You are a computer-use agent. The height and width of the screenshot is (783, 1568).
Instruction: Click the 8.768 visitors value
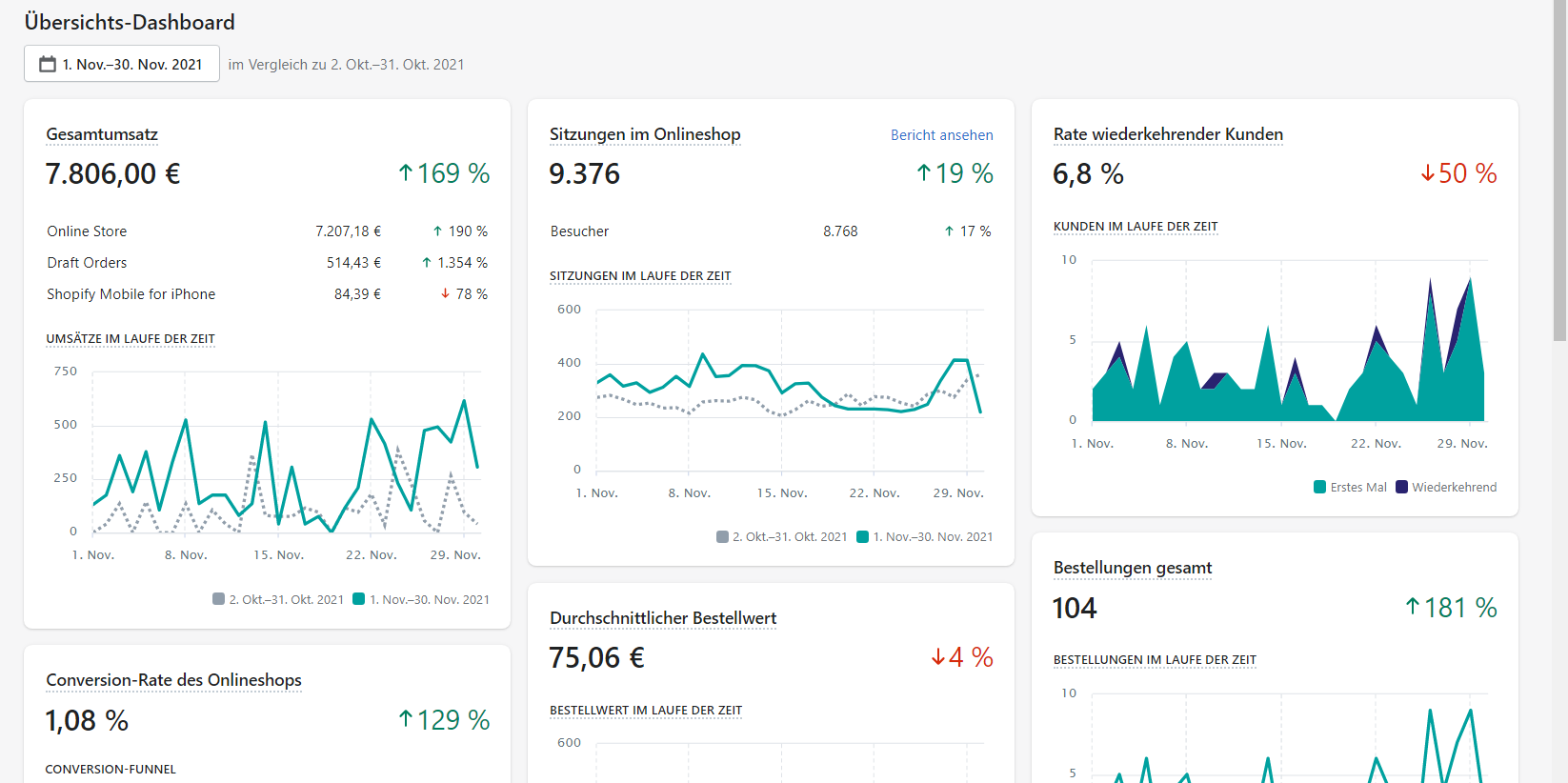coord(840,231)
